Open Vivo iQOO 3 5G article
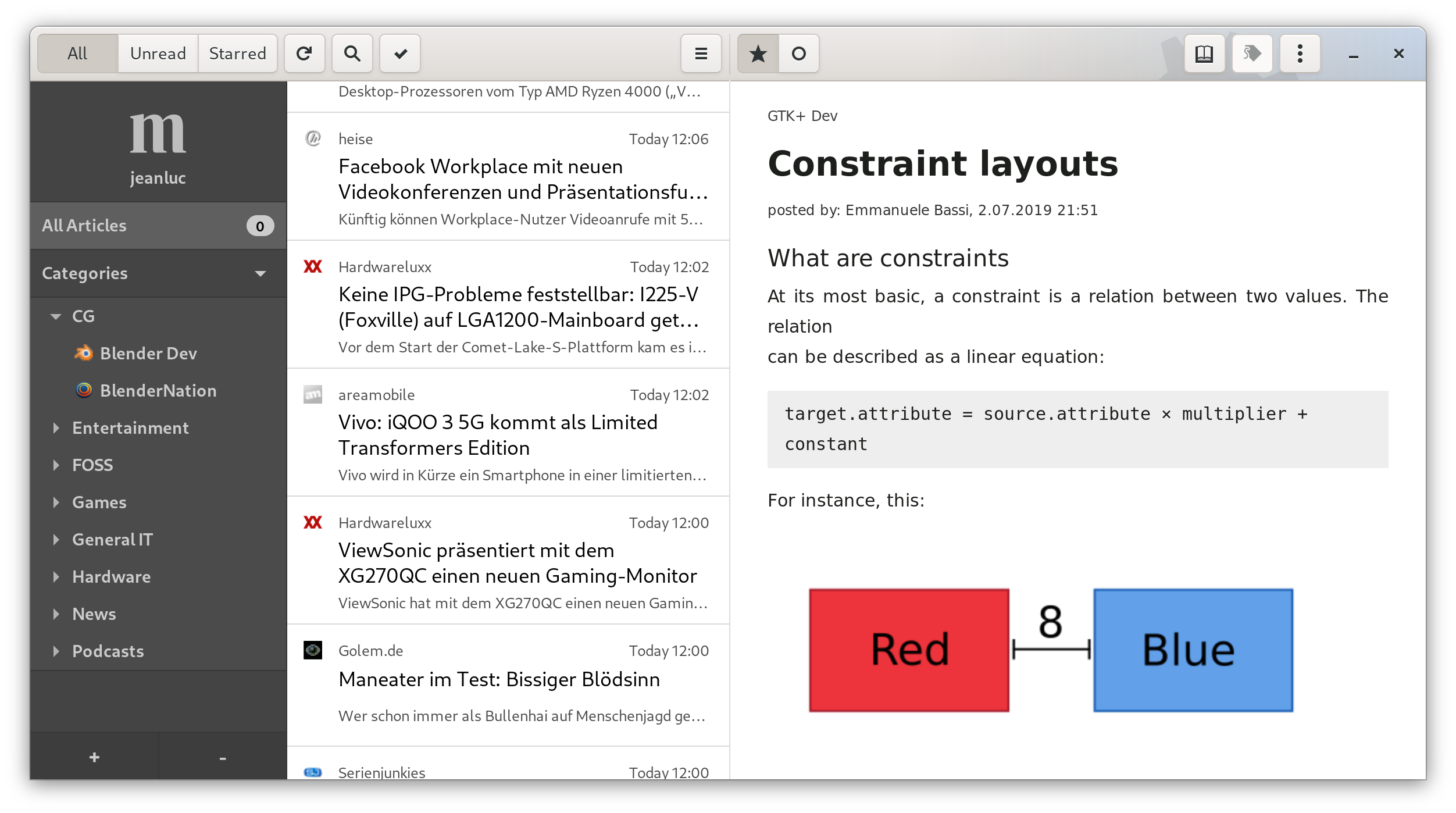Screen dimensions: 1456x813 tap(508, 433)
